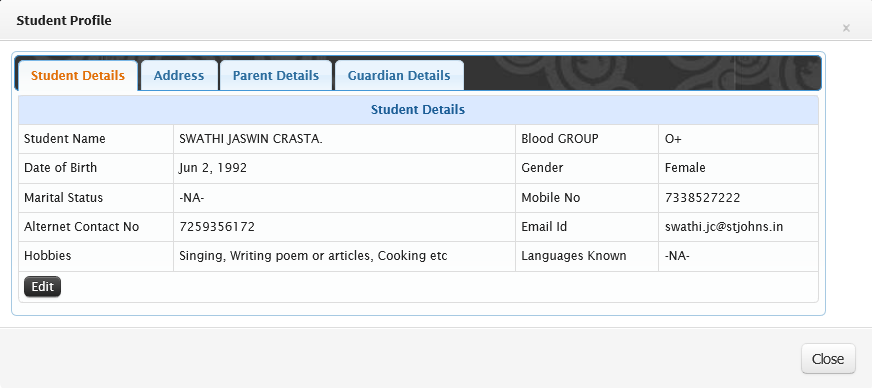Click the email swathi.jc@stjohns.in

click(x=724, y=227)
